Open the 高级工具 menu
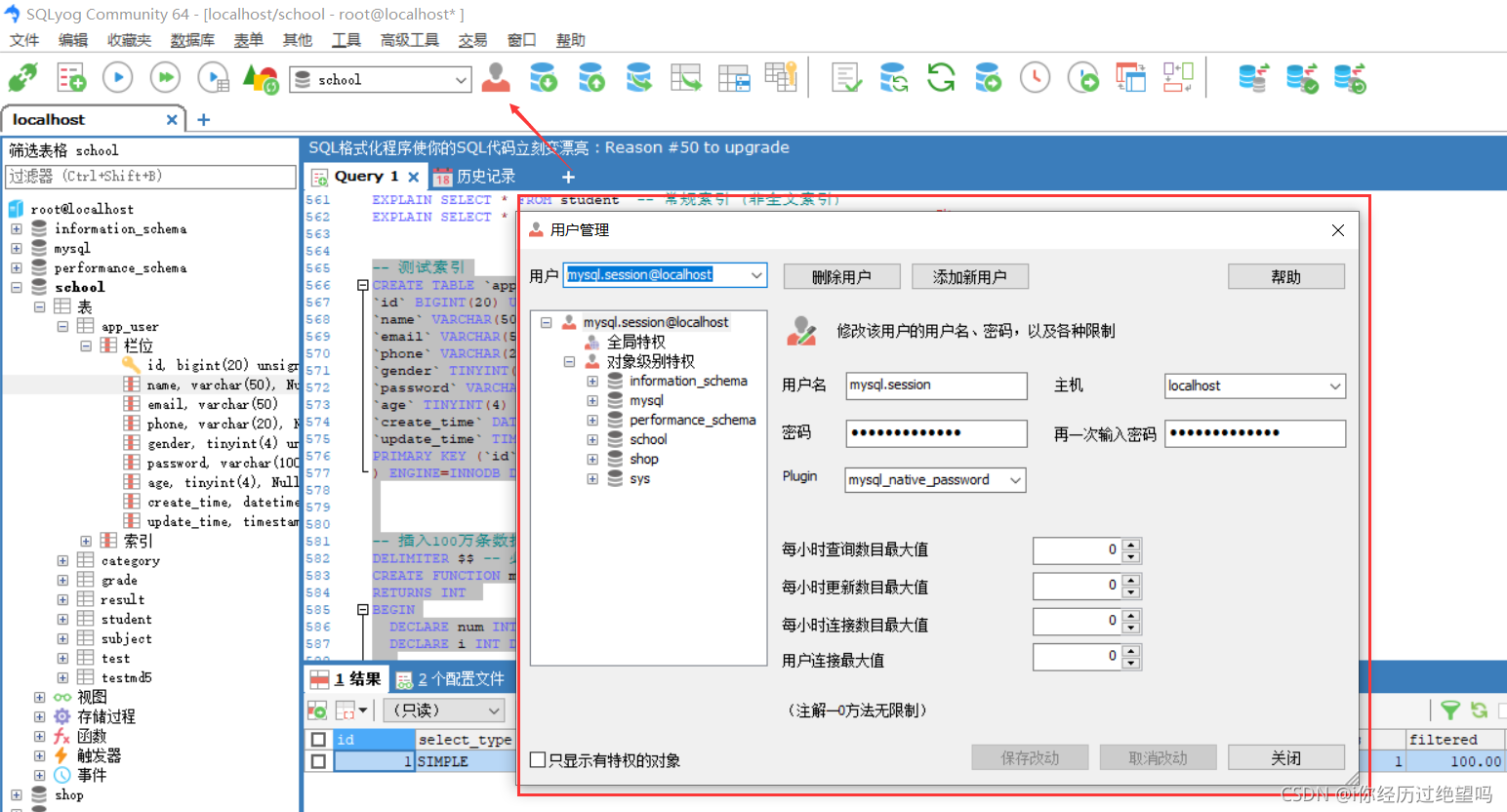This screenshot has height=812, width=1507. click(410, 40)
